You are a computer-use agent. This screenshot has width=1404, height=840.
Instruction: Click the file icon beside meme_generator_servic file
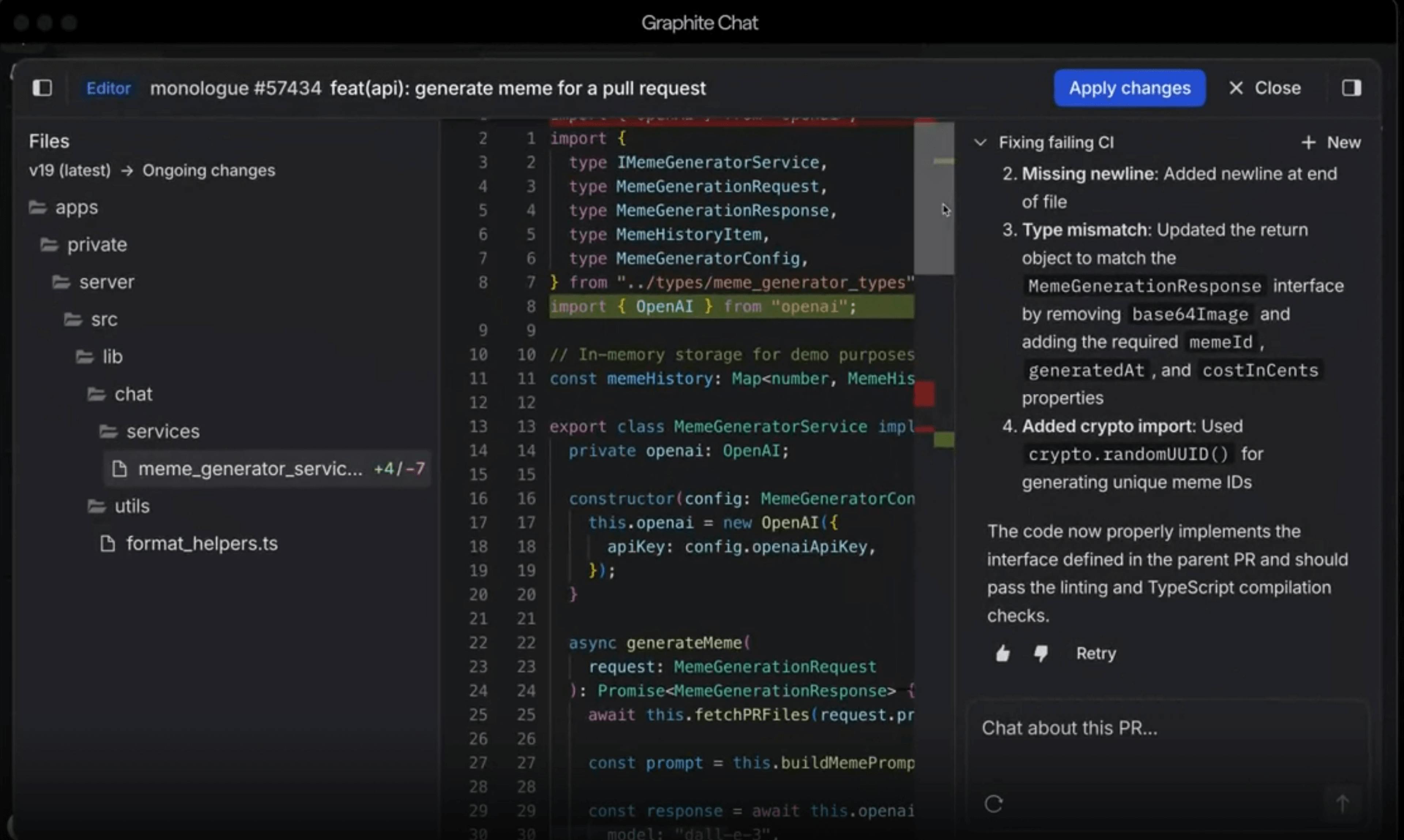pyautogui.click(x=120, y=468)
